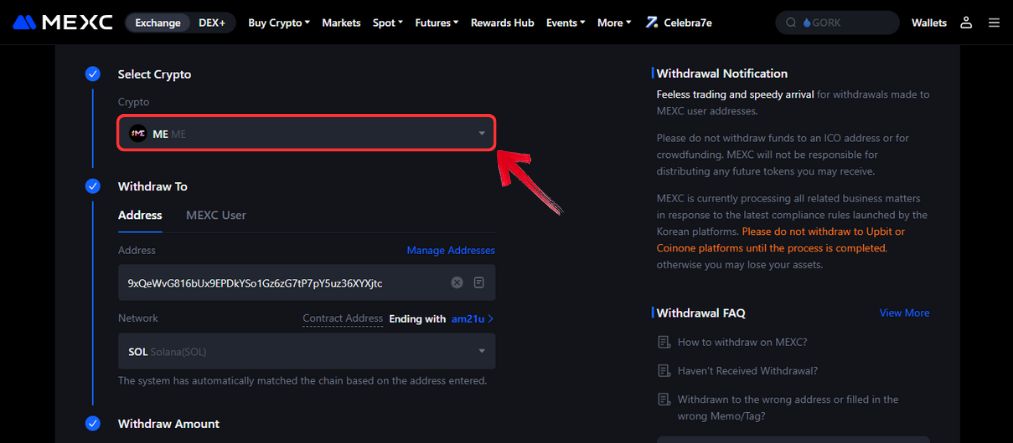1013x443 pixels.
Task: Open the SOL network dropdown
Action: point(306,351)
